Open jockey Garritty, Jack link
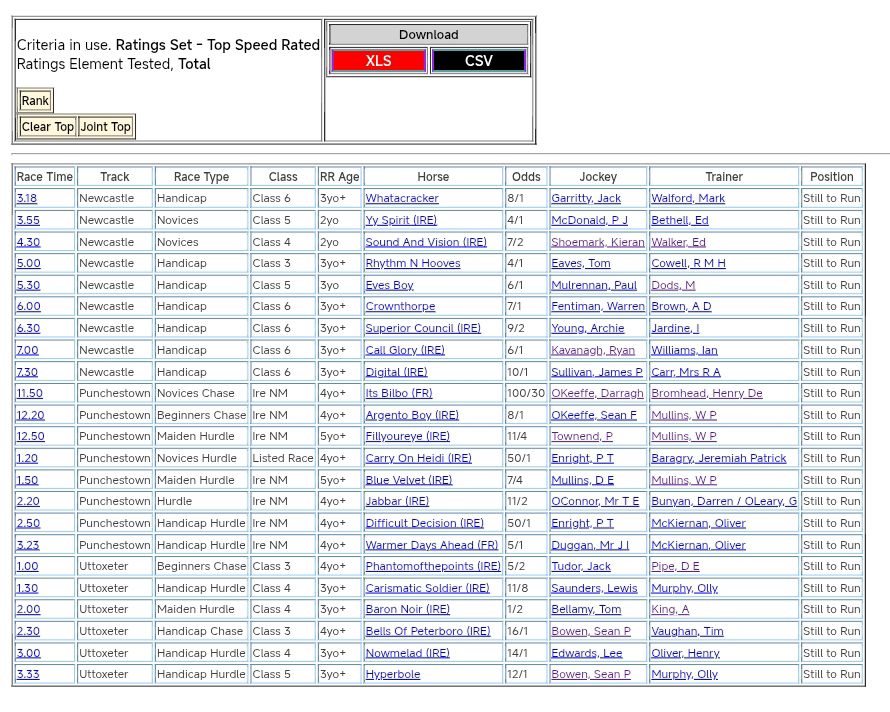This screenshot has width=890, height=712. [586, 199]
